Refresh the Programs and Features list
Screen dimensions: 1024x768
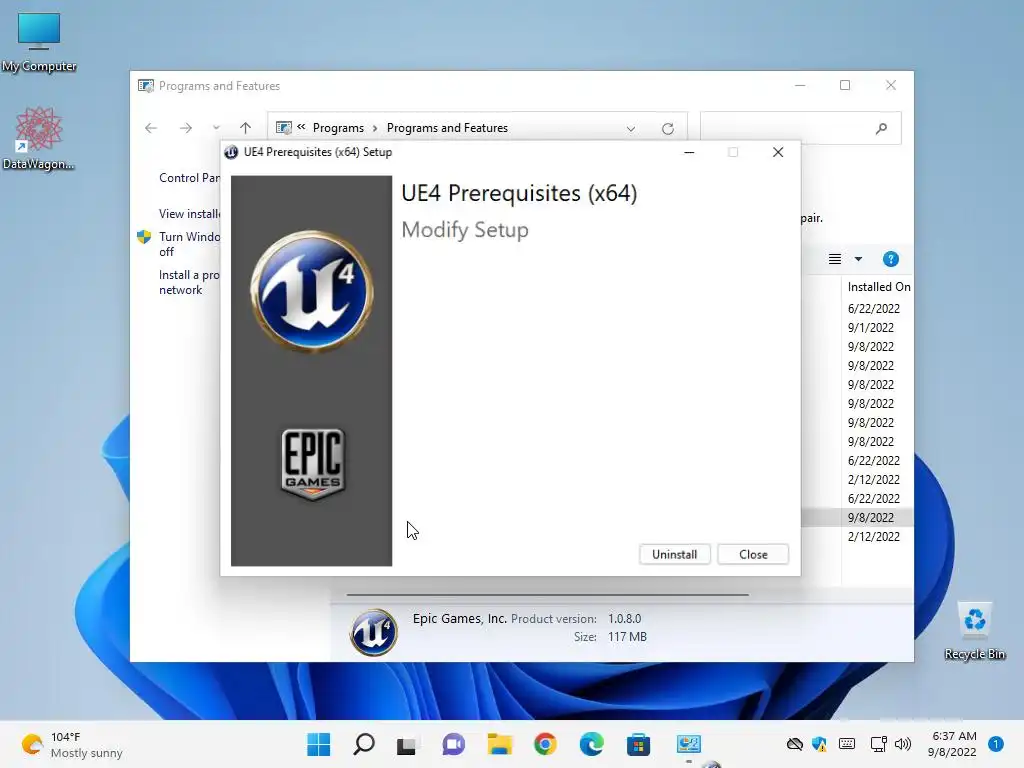point(667,129)
